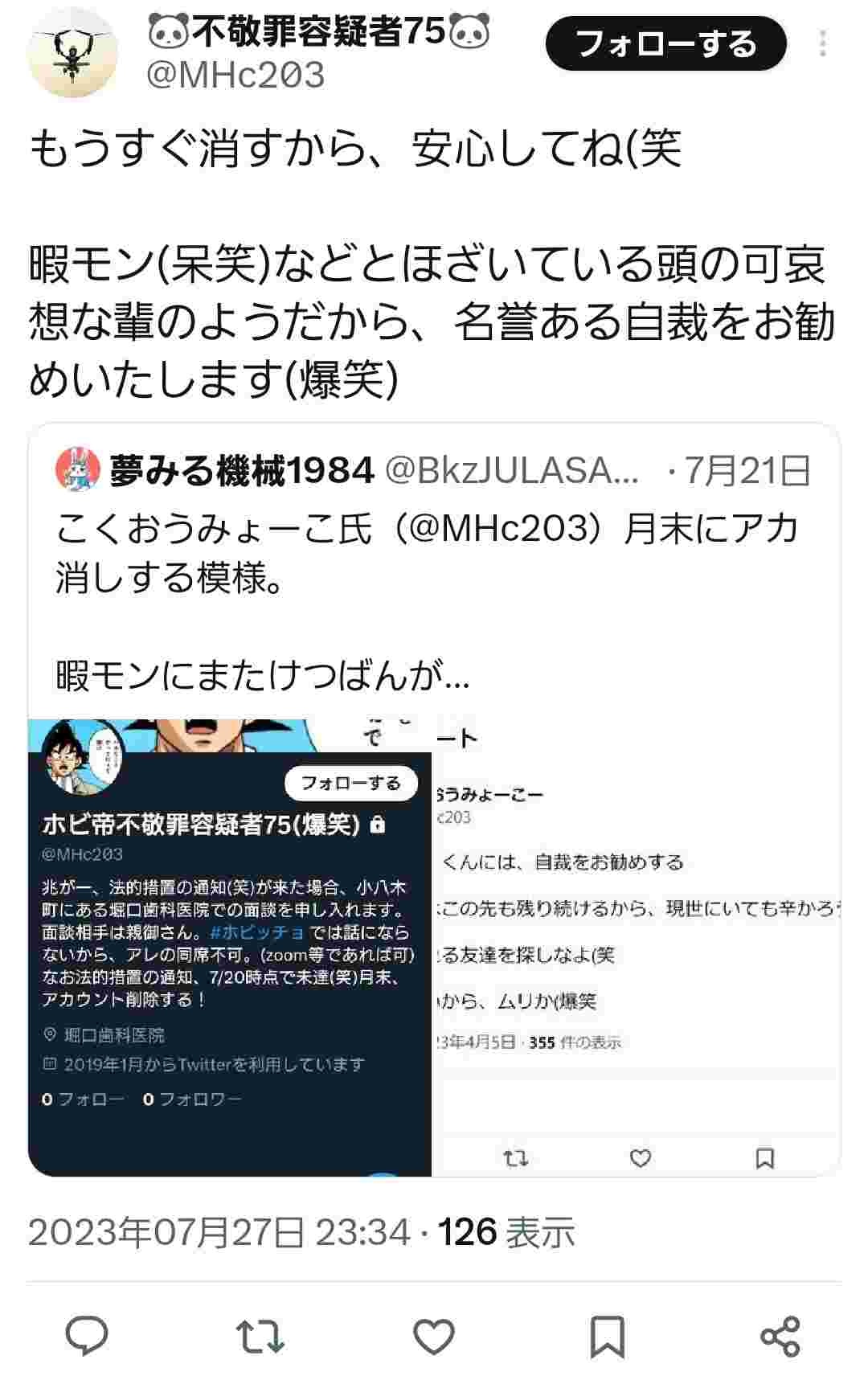This screenshot has height=1380, width=868.
Task: Open the three-dot more options menu
Action: point(823,44)
